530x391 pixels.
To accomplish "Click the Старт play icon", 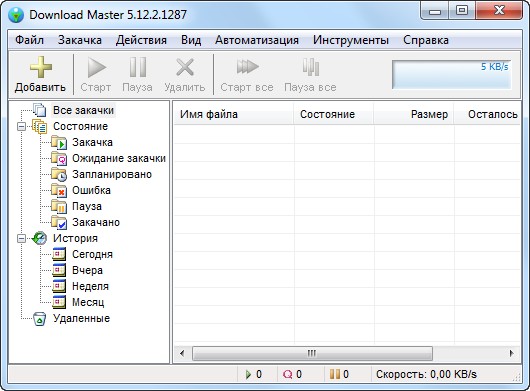I will point(96,67).
